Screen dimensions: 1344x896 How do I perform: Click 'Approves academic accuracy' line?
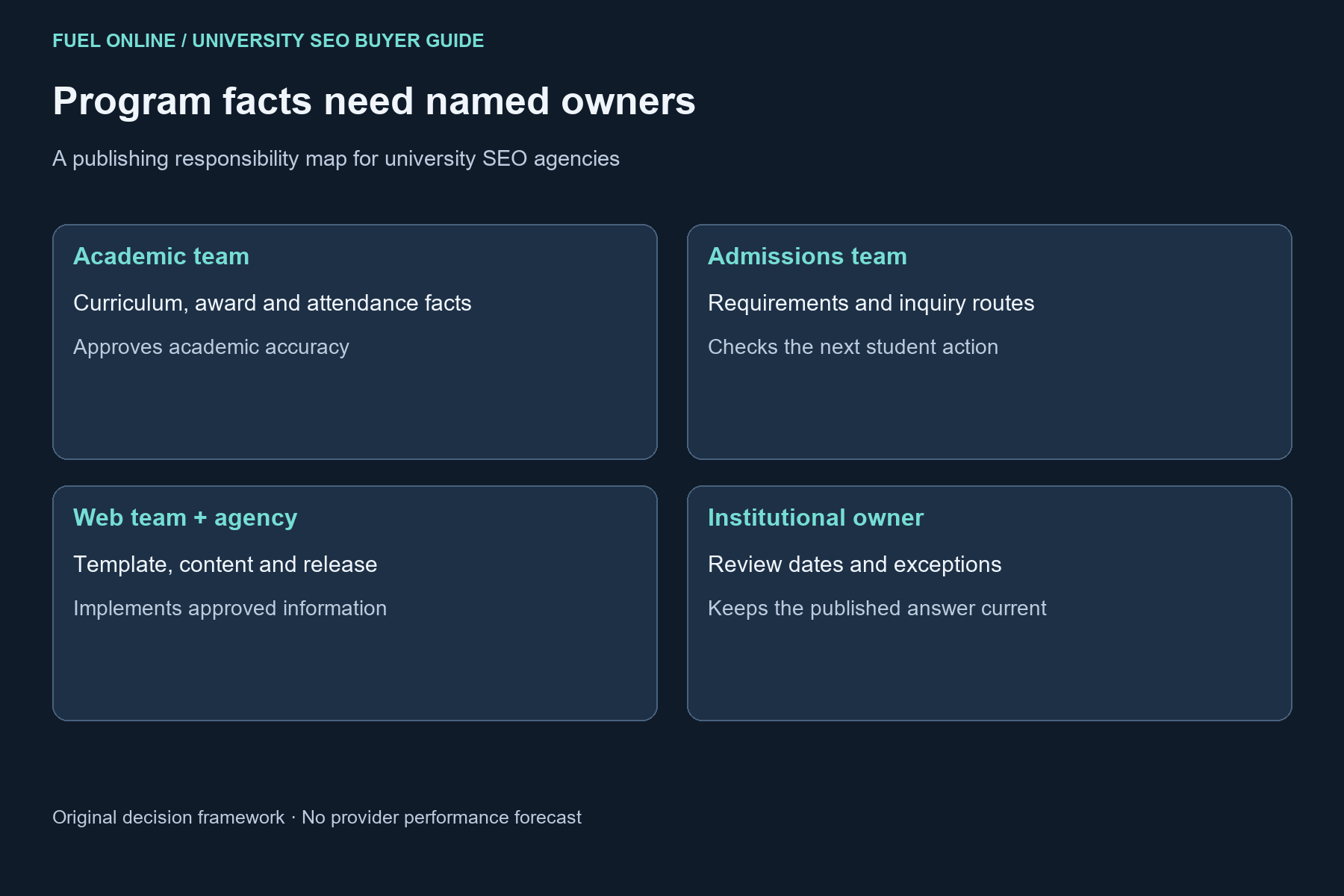coord(211,347)
